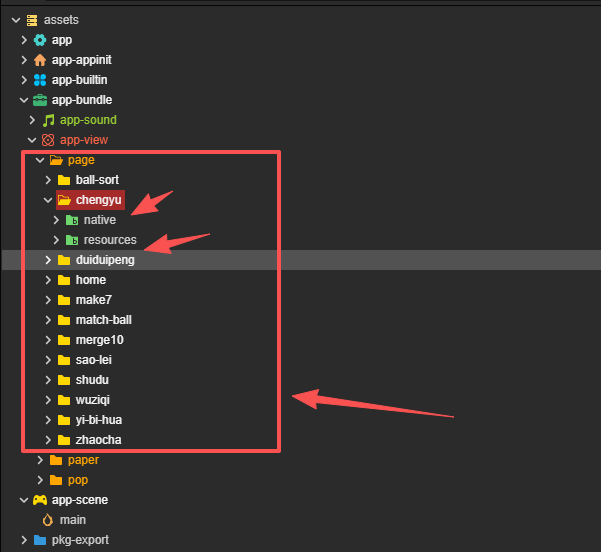Expand the resources bundle folder
Screen dimensions: 601x552
[56, 240]
